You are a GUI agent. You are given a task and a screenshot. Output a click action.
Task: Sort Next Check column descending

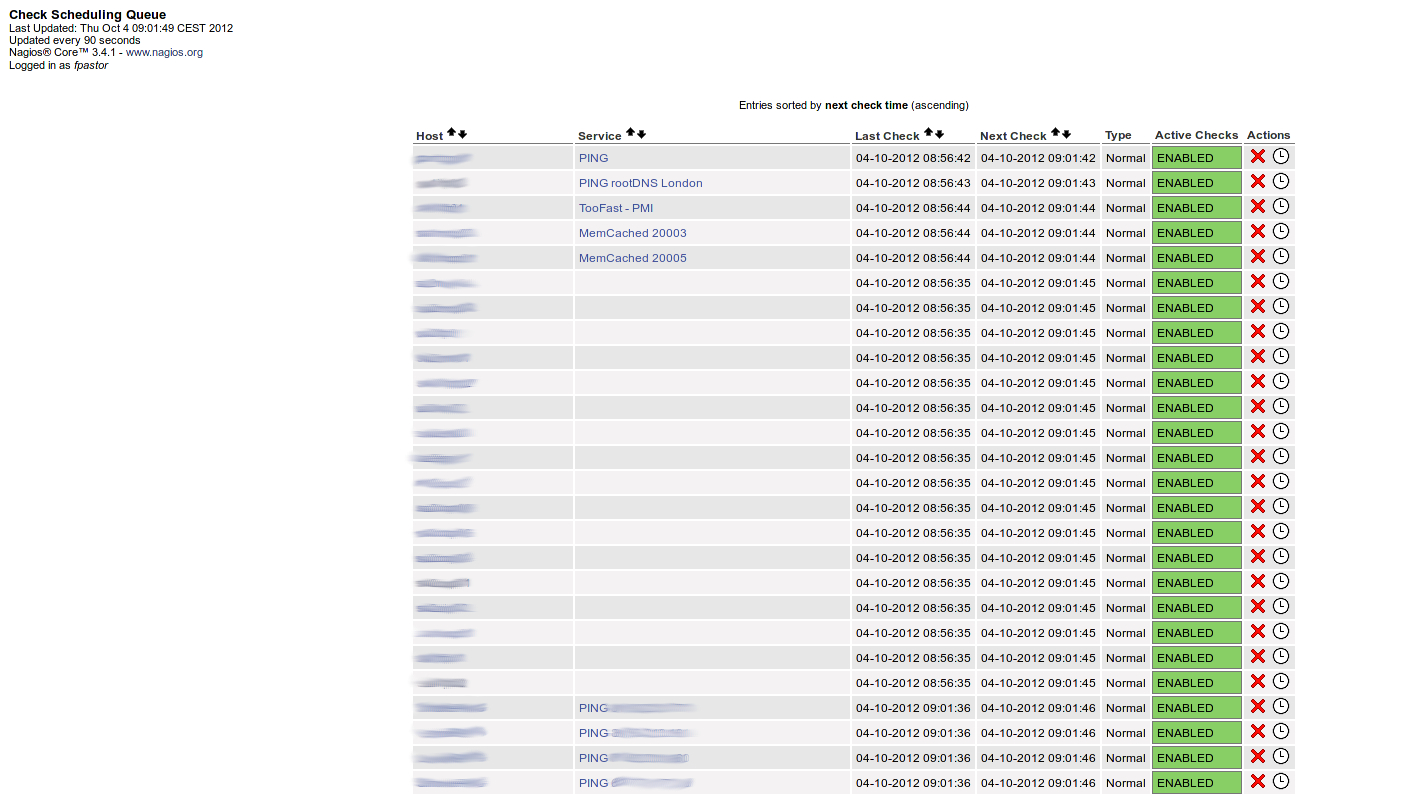(x=1066, y=134)
